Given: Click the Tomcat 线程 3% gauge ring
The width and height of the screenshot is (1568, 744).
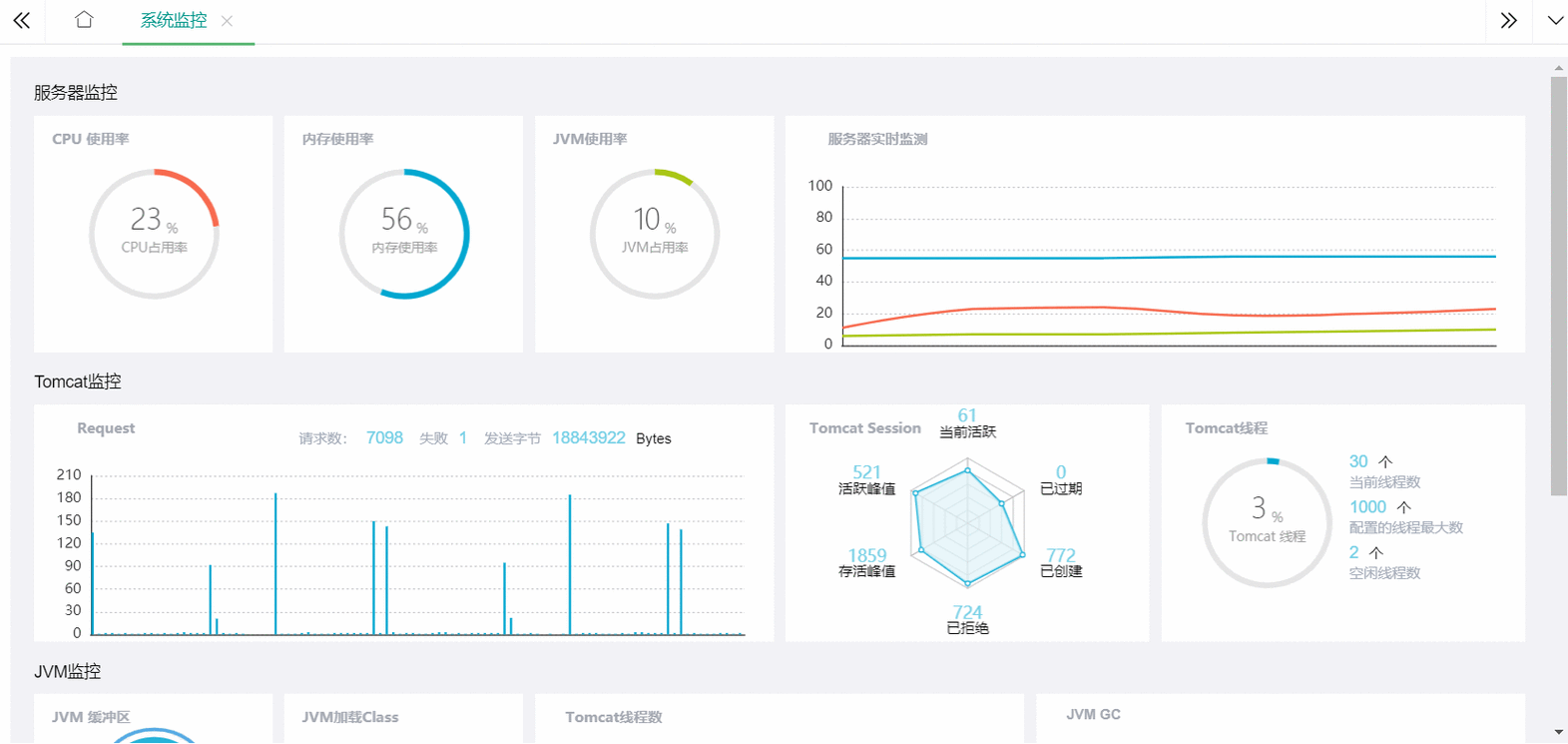Looking at the screenshot, I should pos(1267,522).
